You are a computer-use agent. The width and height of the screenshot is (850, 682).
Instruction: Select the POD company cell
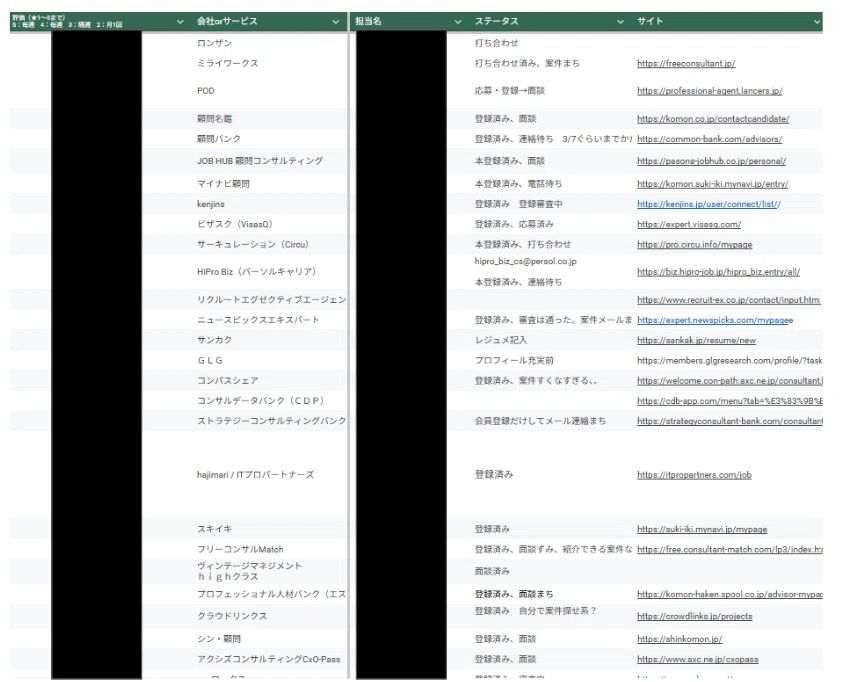click(205, 91)
